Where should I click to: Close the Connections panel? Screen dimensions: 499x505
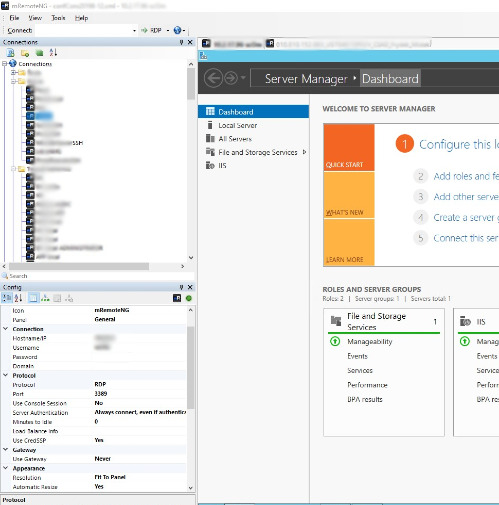coord(190,42)
